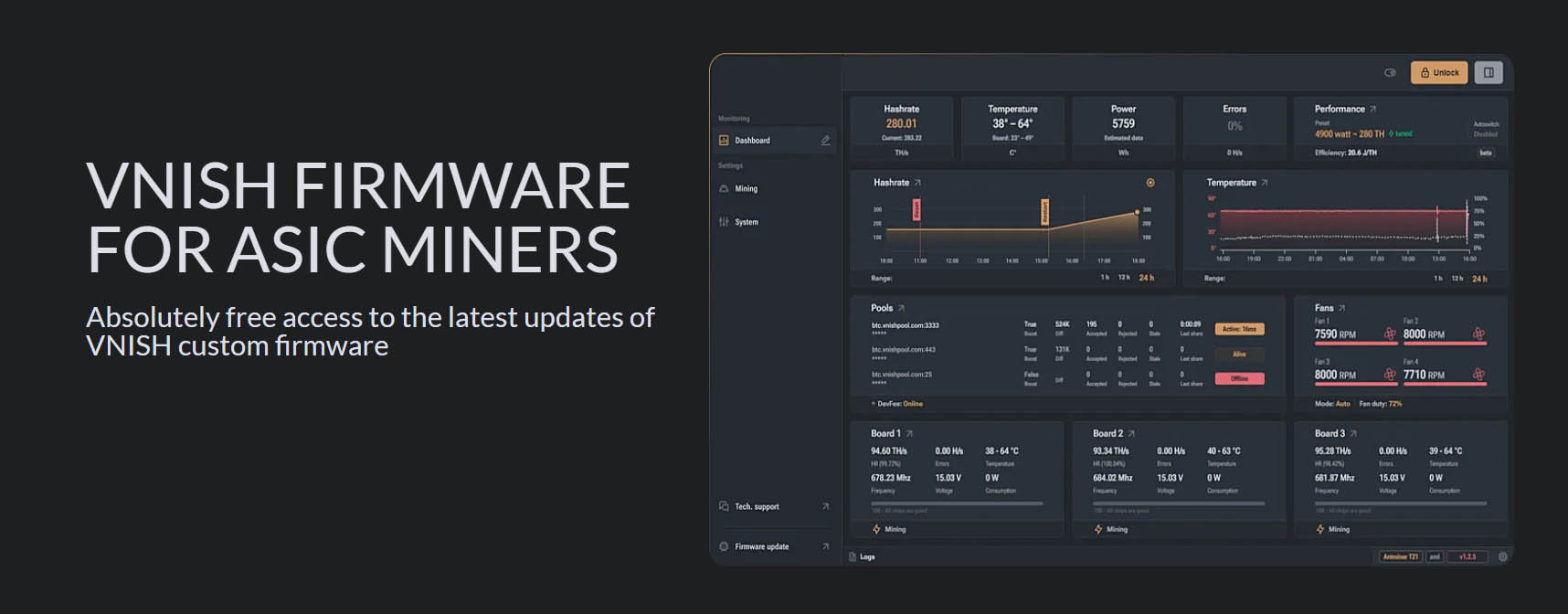Click the beta label in Performance panel

pos(1486,153)
